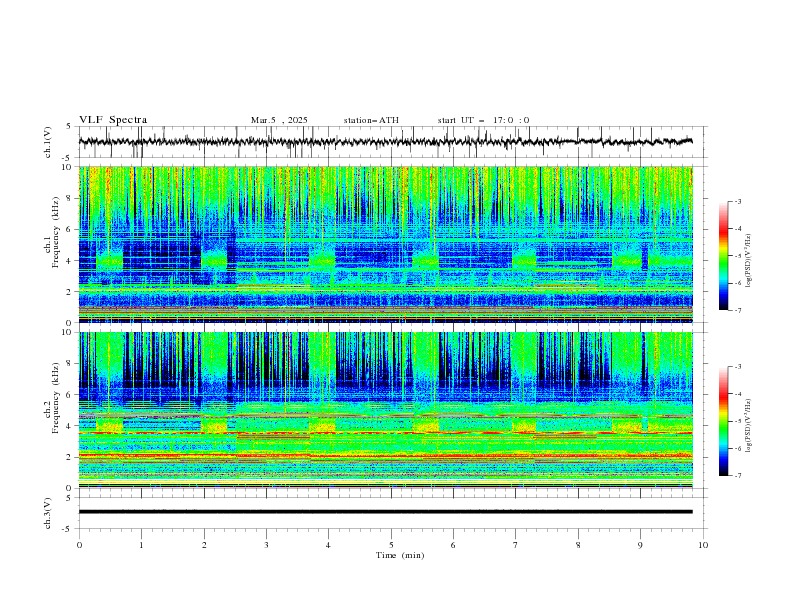792x612 pixels.
Task: Click the upper 'log(PSD)(V²/Hz)' colorbar label
Action: (748, 261)
